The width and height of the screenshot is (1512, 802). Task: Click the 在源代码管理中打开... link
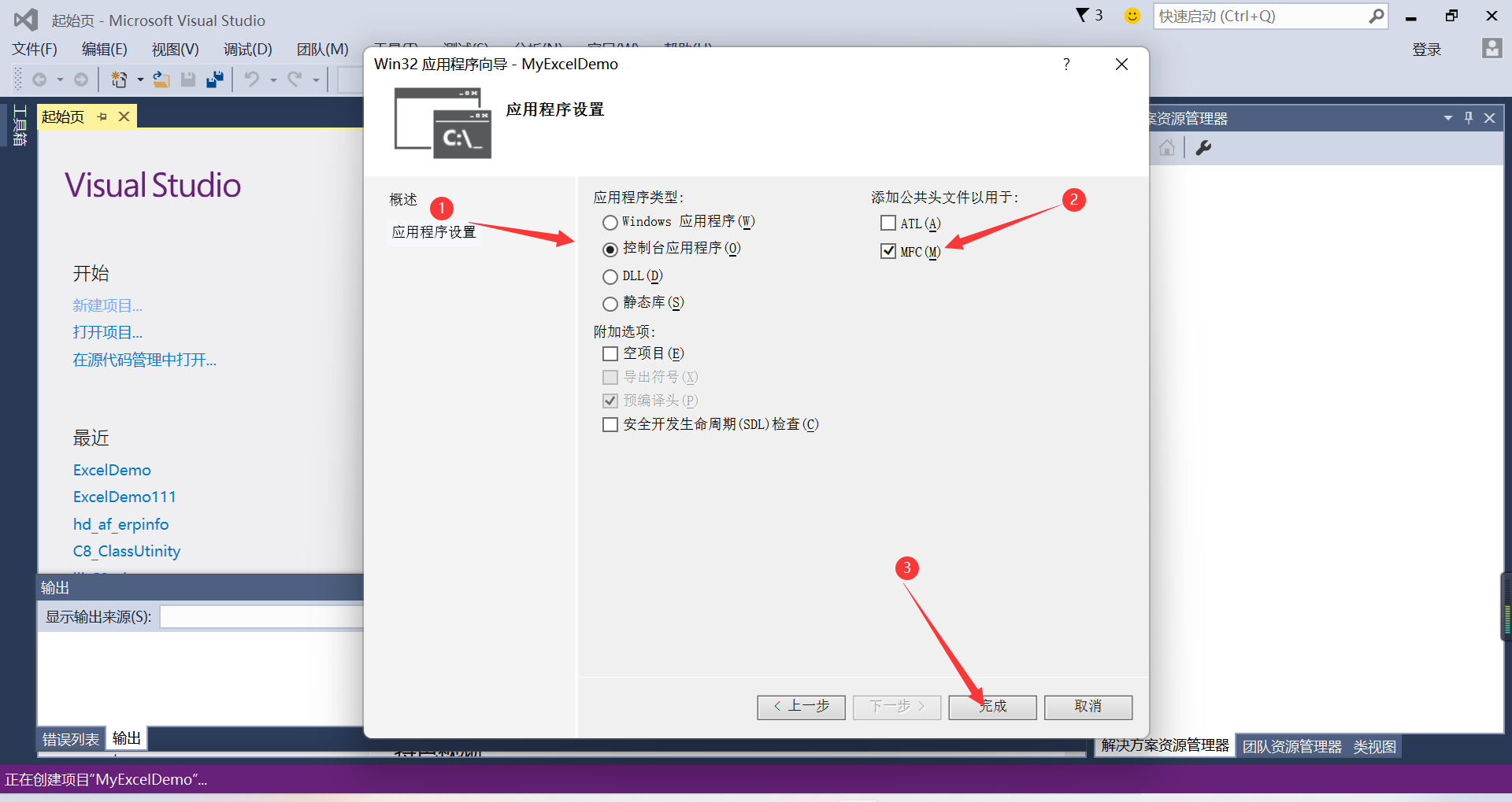click(x=145, y=360)
